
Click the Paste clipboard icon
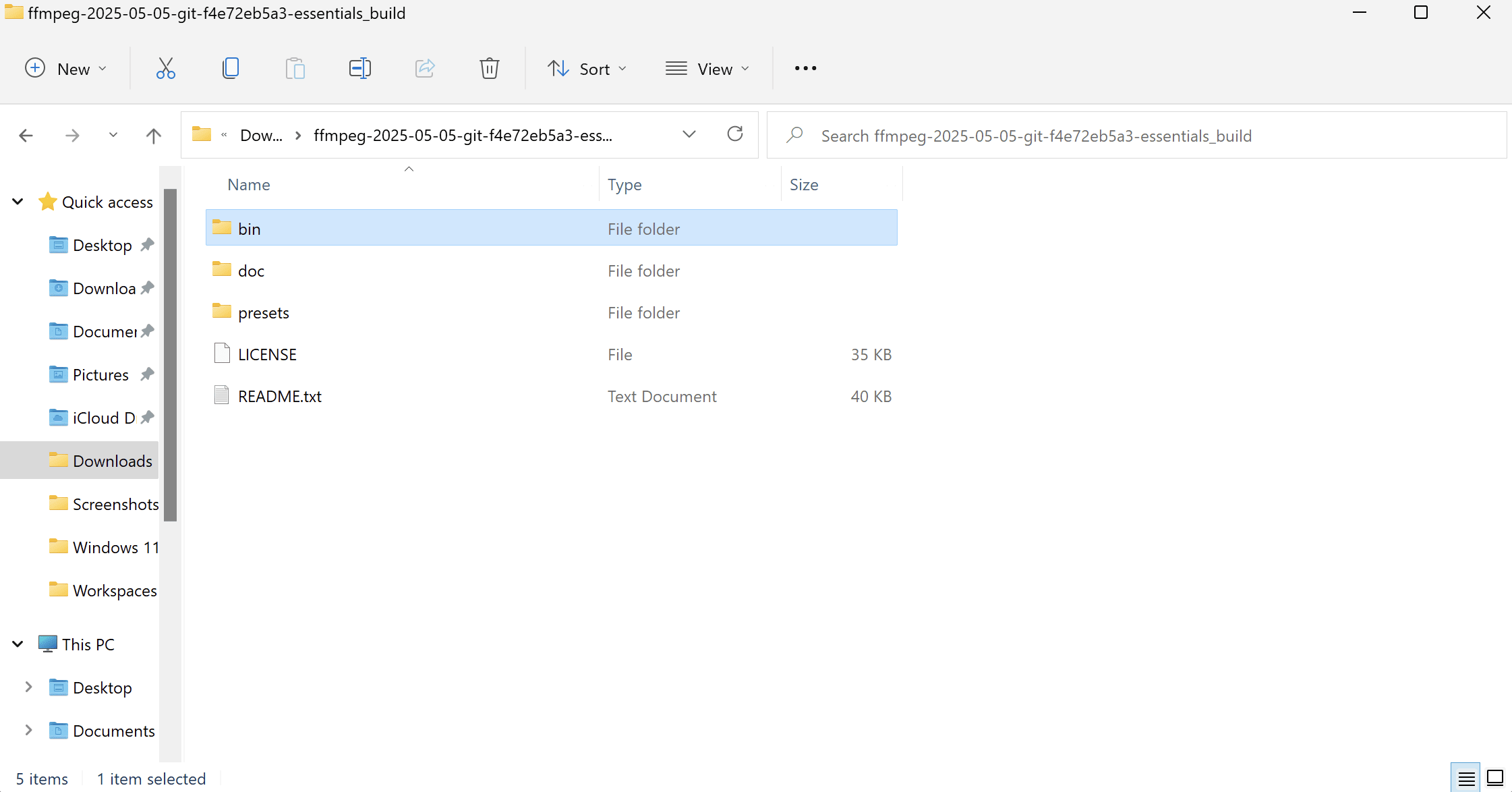295,68
